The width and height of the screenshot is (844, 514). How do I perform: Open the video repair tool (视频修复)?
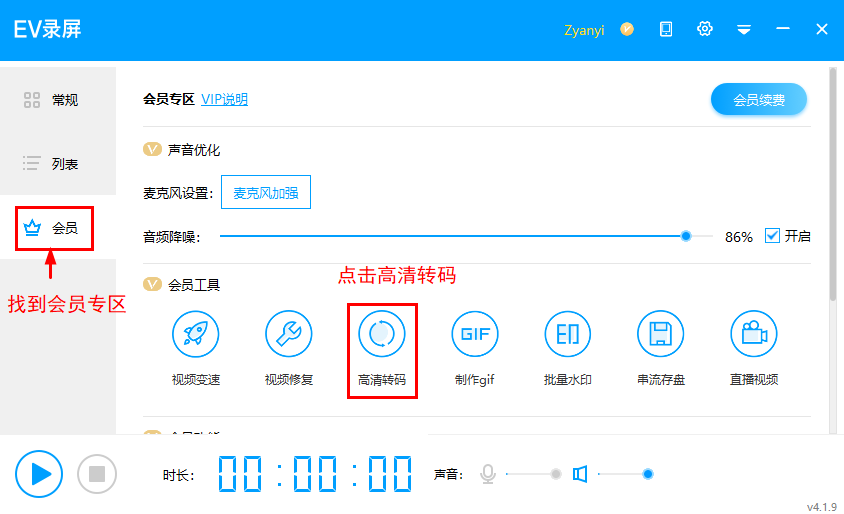(x=289, y=334)
